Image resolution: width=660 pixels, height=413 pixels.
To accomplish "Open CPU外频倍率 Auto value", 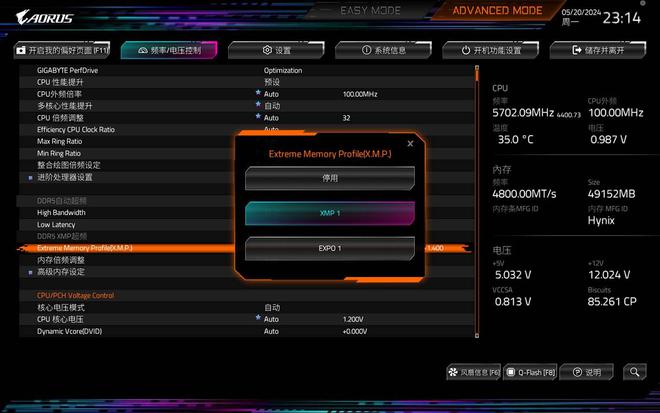I will 271,94.
